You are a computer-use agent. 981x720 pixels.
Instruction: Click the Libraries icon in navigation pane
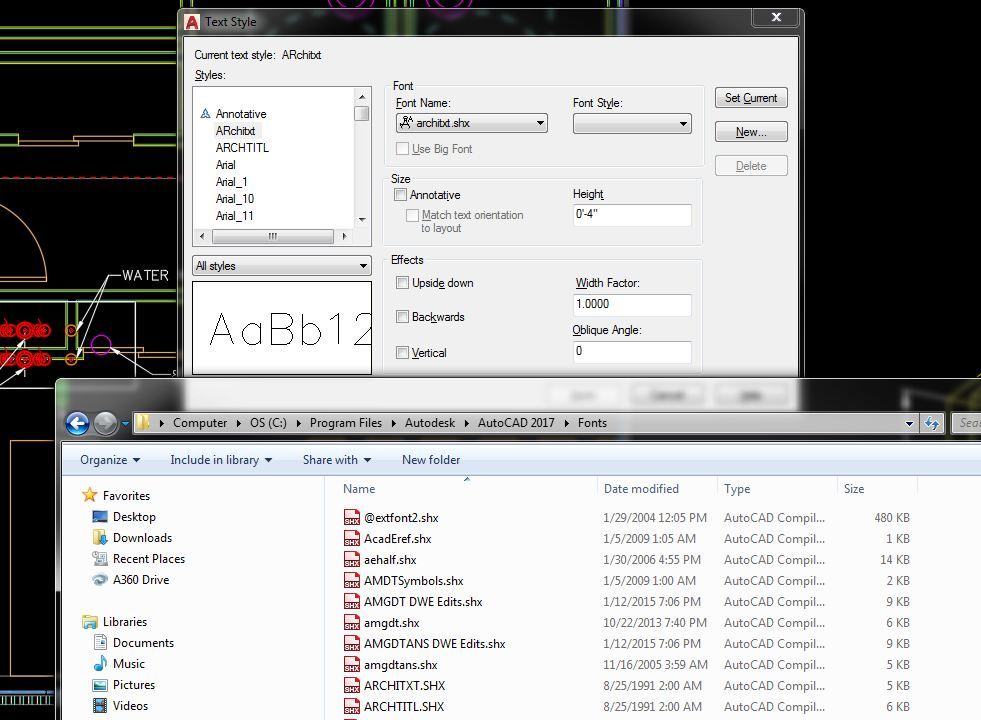[x=89, y=622]
